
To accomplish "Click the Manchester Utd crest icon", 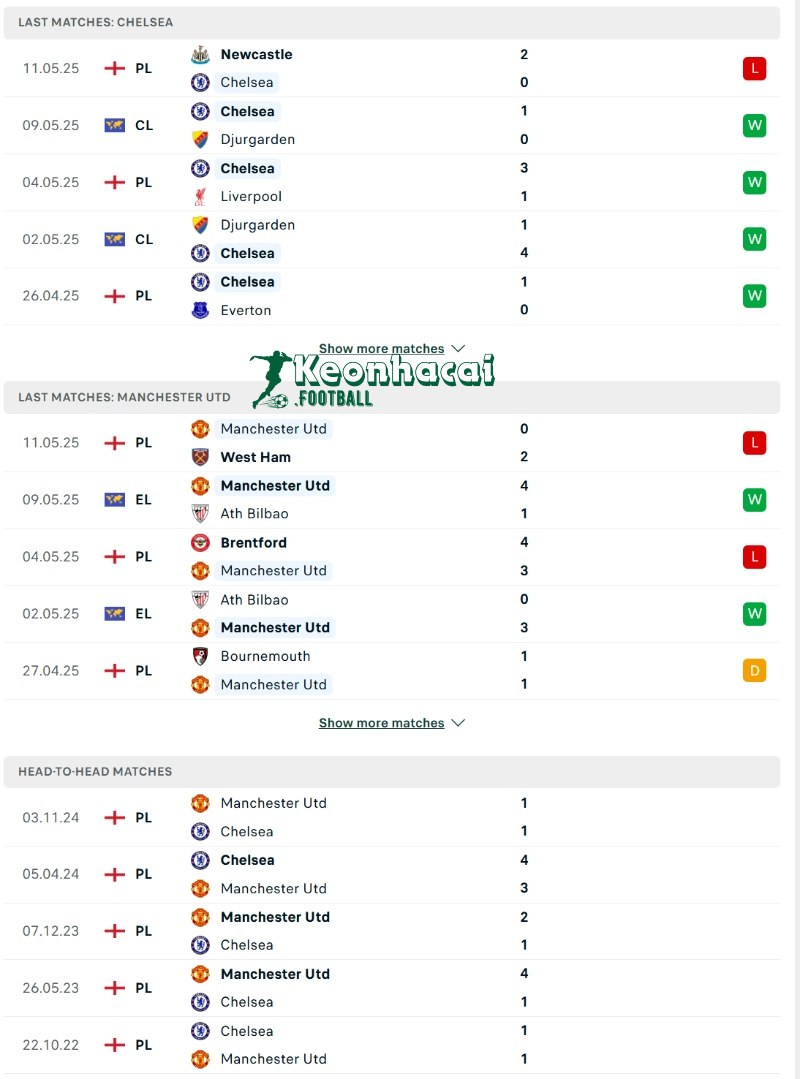I will tap(199, 428).
